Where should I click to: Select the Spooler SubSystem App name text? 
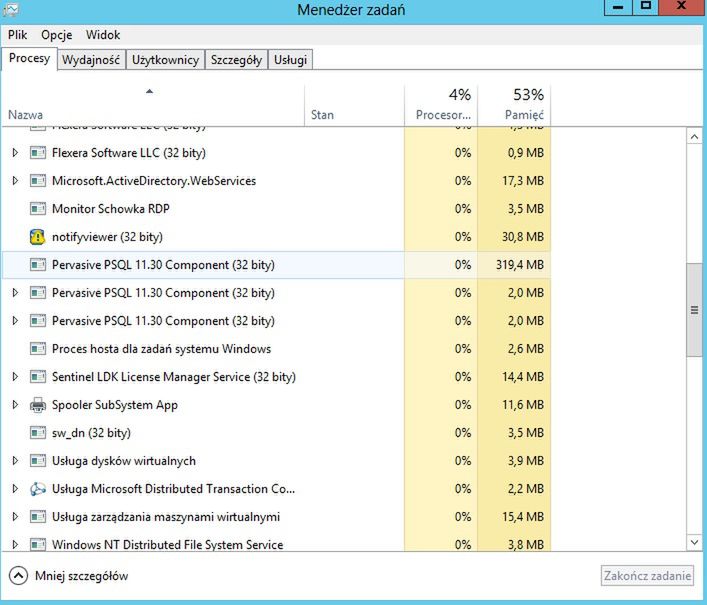coord(115,405)
